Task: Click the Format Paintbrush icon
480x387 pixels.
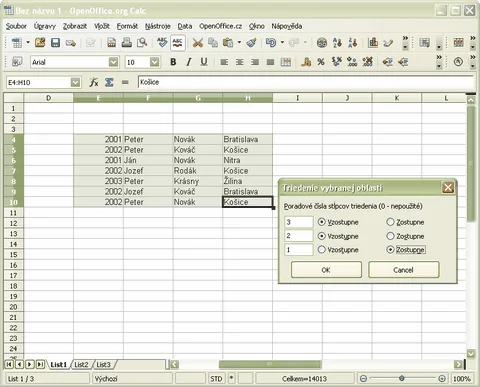Action: (x=252, y=43)
